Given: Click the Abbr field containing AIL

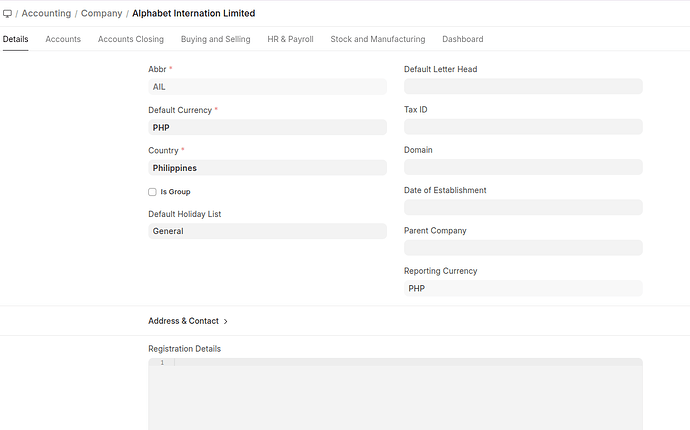Looking at the screenshot, I should pos(266,87).
